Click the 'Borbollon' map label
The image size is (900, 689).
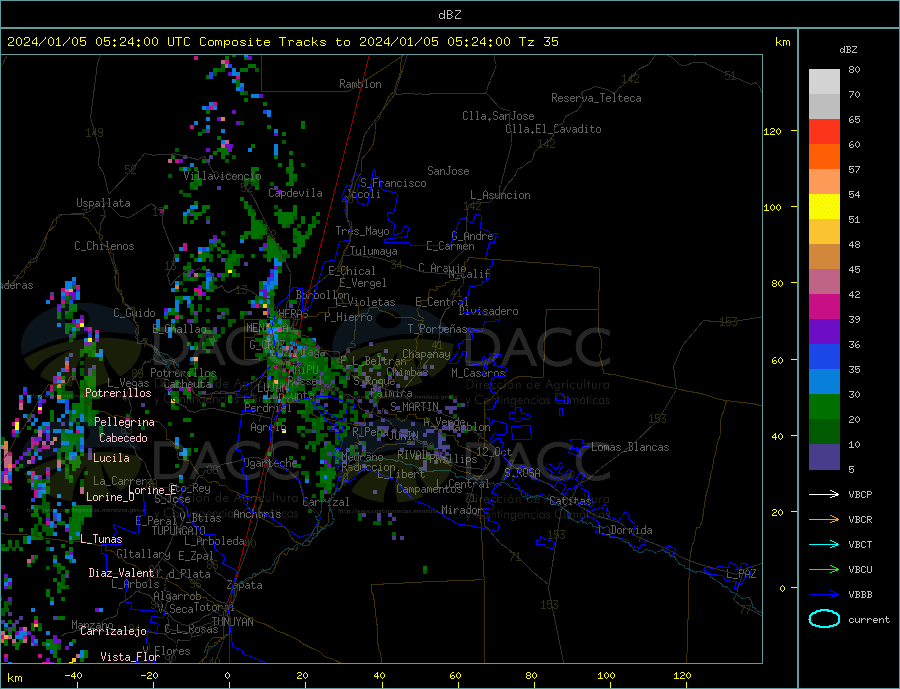(323, 295)
